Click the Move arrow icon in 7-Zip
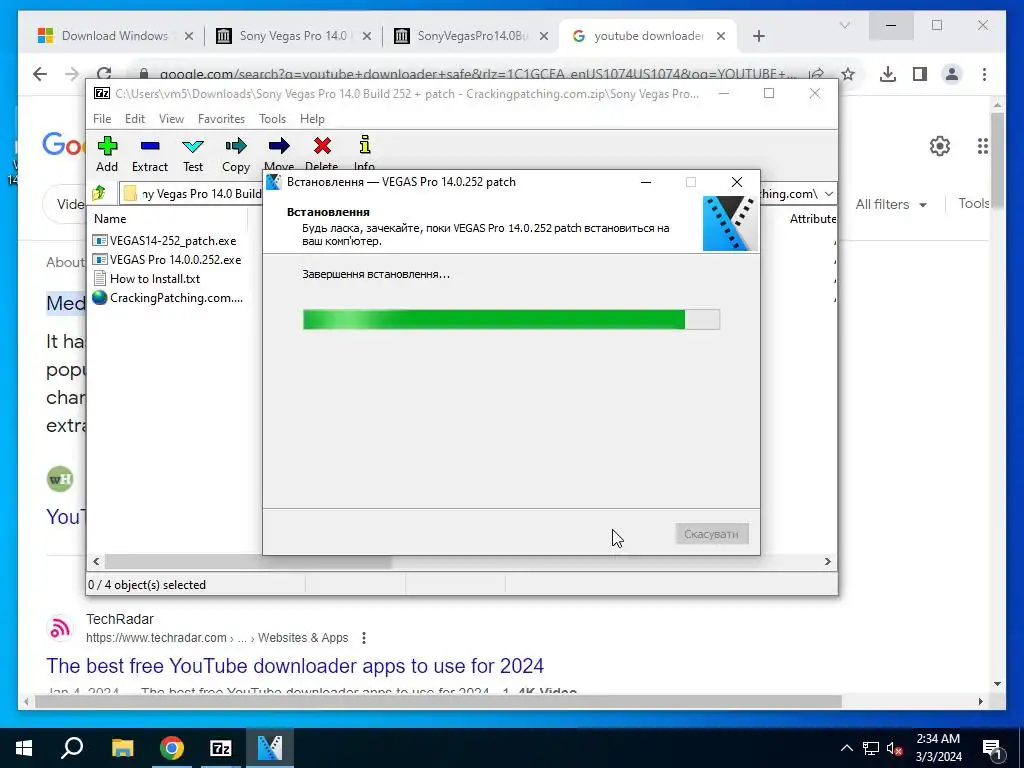This screenshot has width=1024, height=768. click(x=279, y=146)
